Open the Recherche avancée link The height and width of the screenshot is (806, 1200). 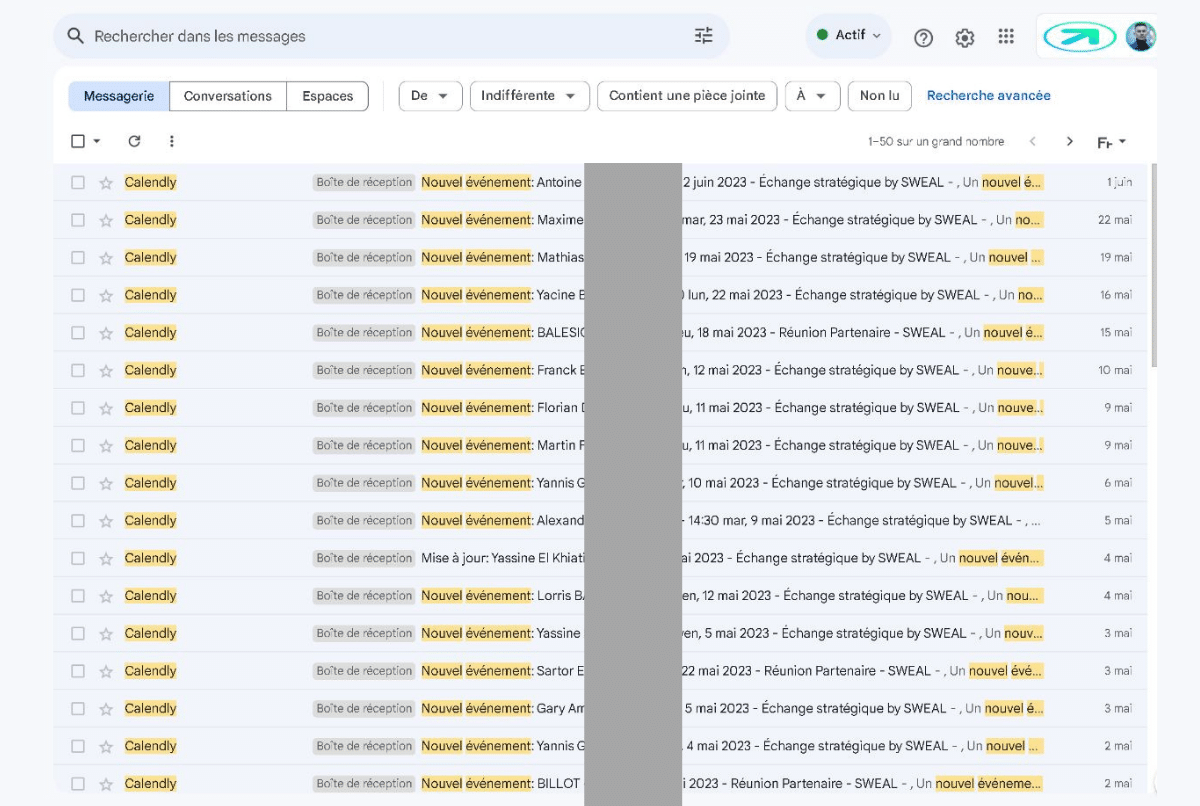[x=988, y=96]
